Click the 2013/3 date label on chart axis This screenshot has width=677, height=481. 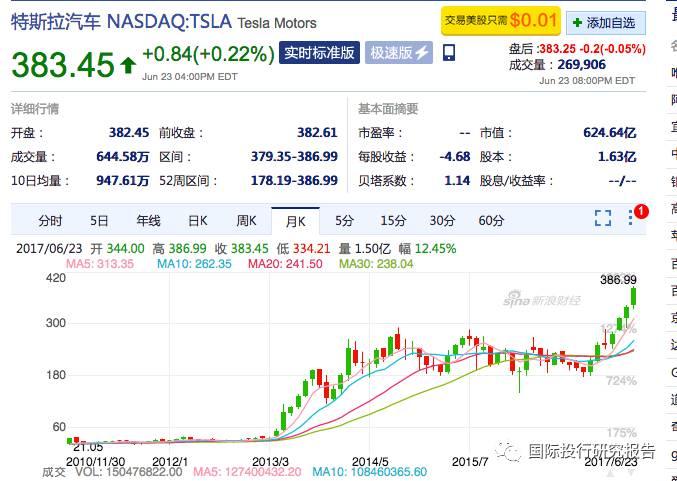point(270,462)
